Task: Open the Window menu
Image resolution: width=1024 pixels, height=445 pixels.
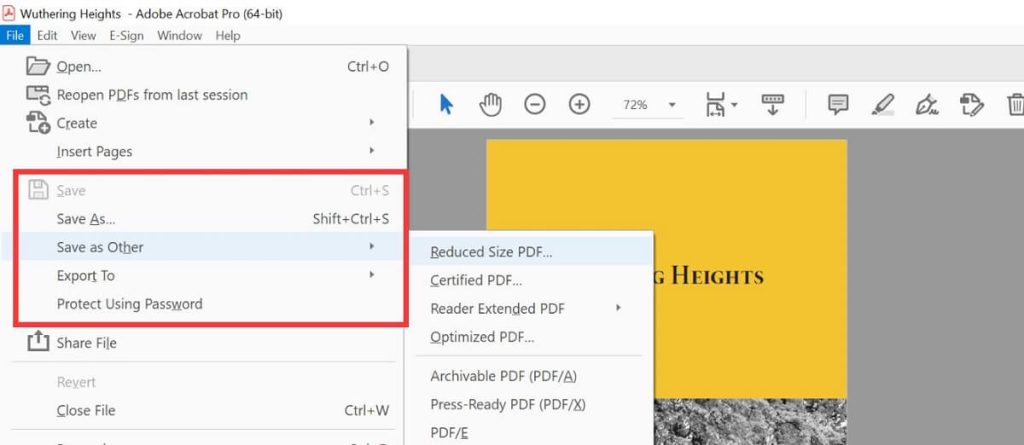Action: click(x=179, y=35)
